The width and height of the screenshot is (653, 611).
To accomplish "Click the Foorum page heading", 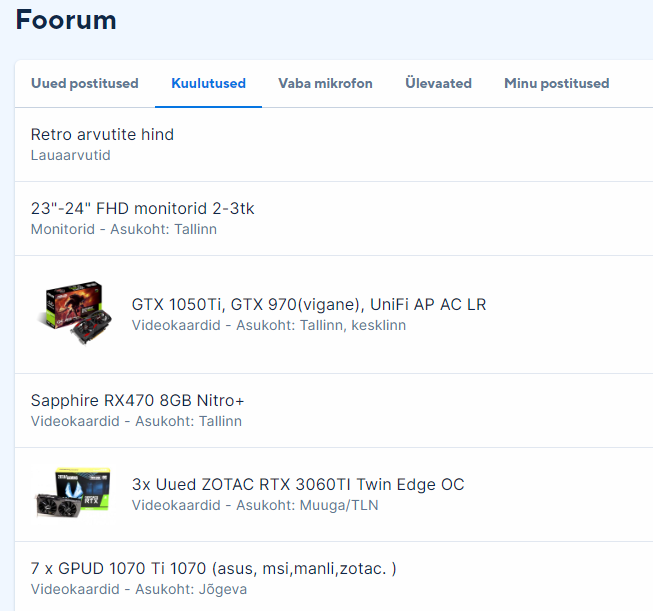I will click(66, 20).
